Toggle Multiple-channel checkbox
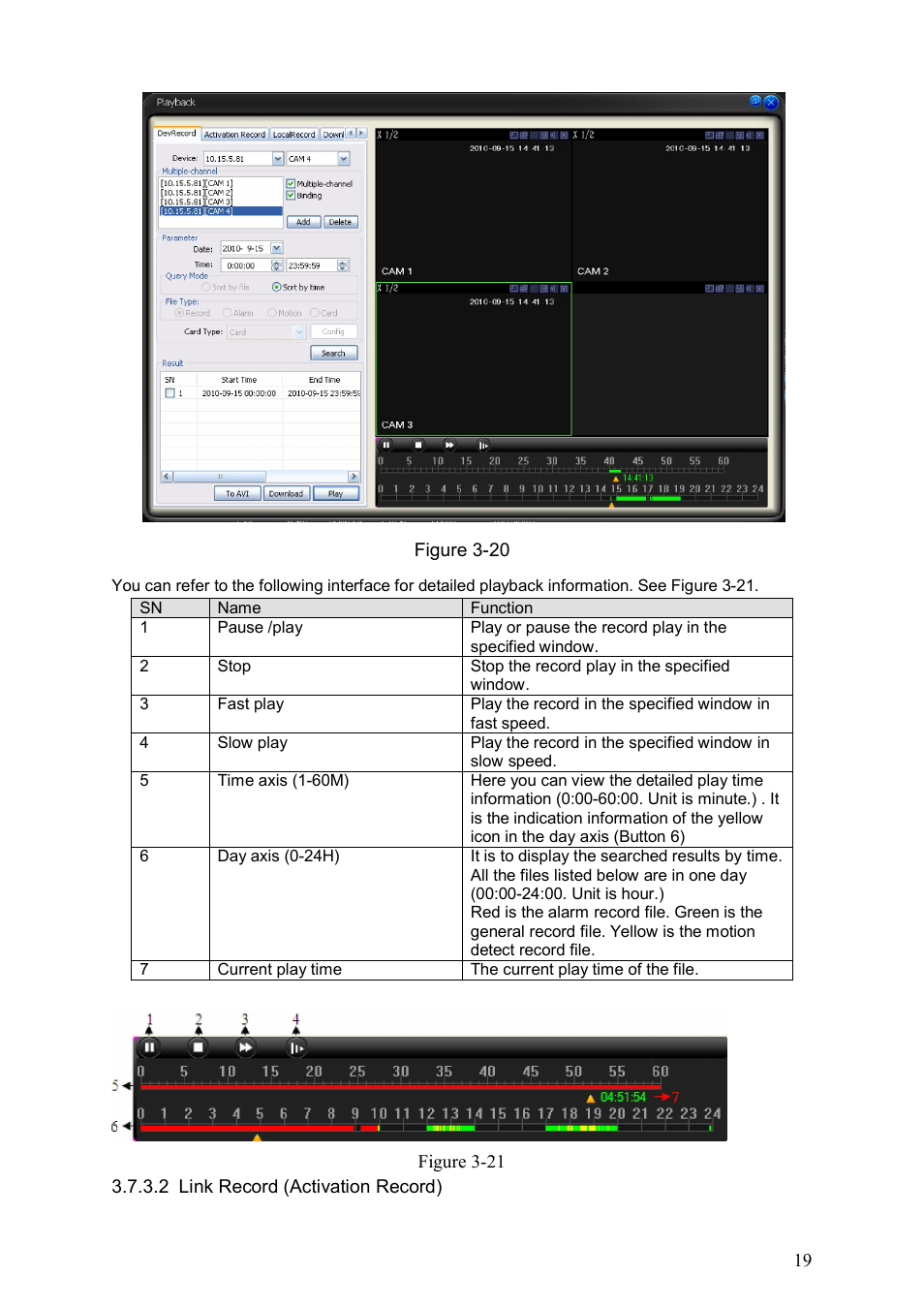The height and width of the screenshot is (1308, 924). [291, 183]
